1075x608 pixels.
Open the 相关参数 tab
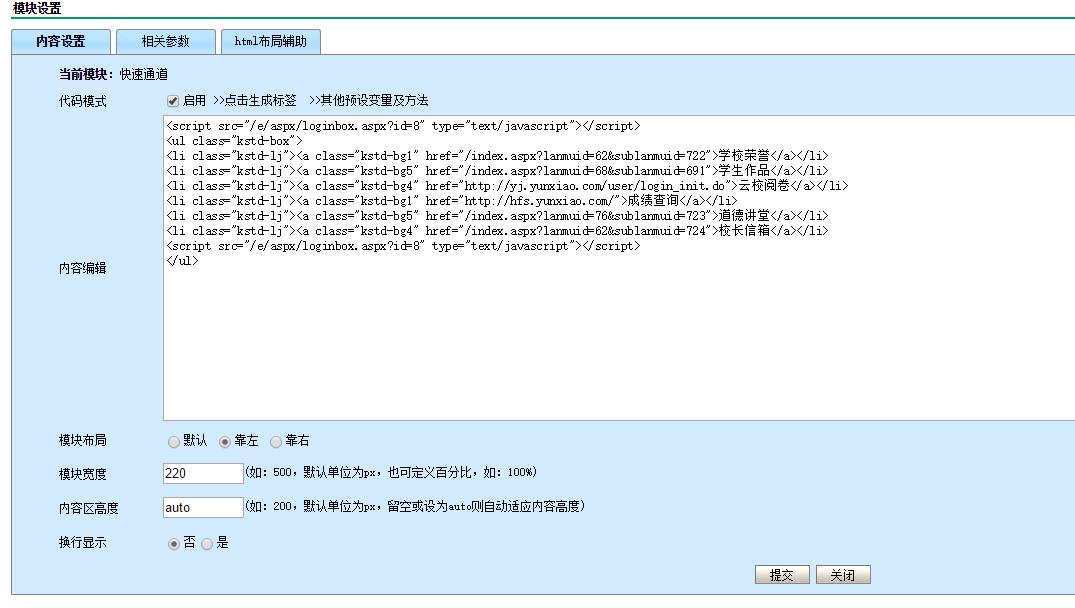[x=165, y=41]
